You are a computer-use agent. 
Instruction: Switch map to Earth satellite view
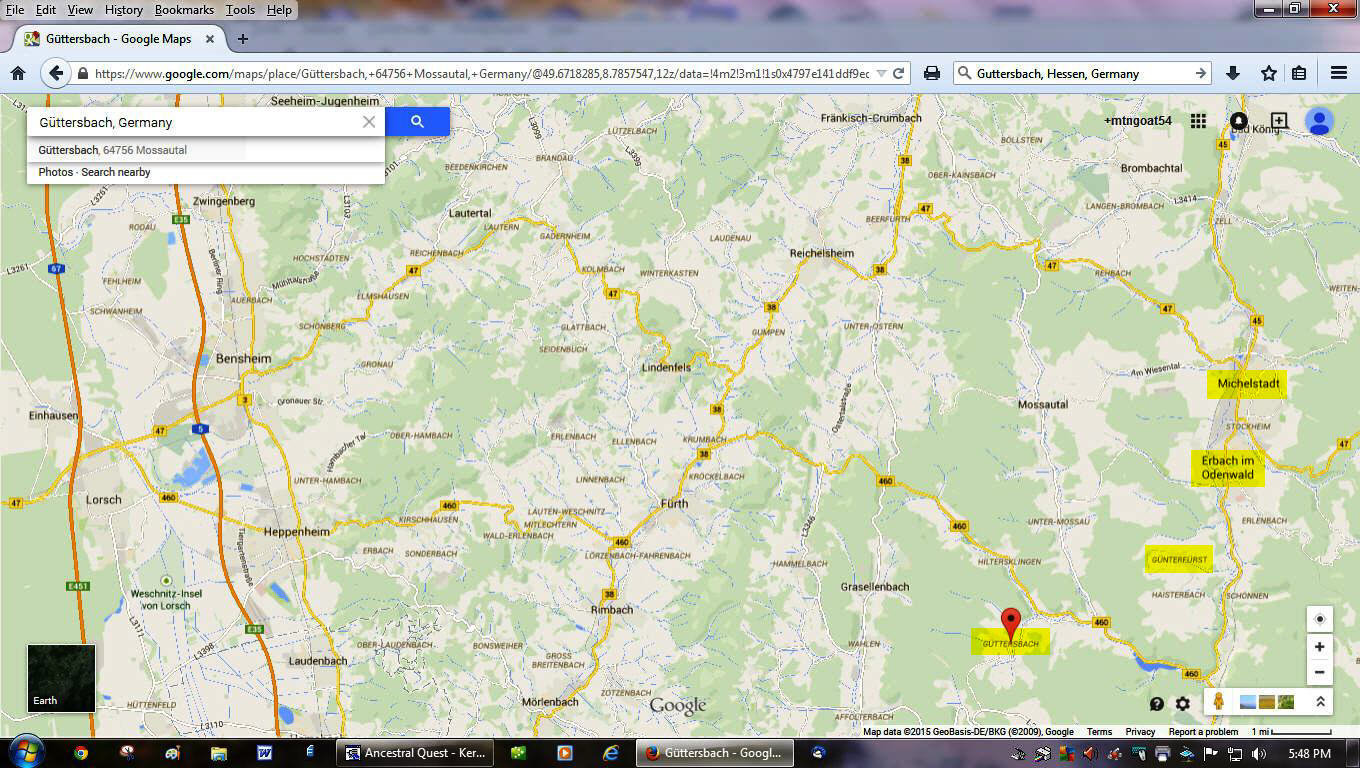61,678
